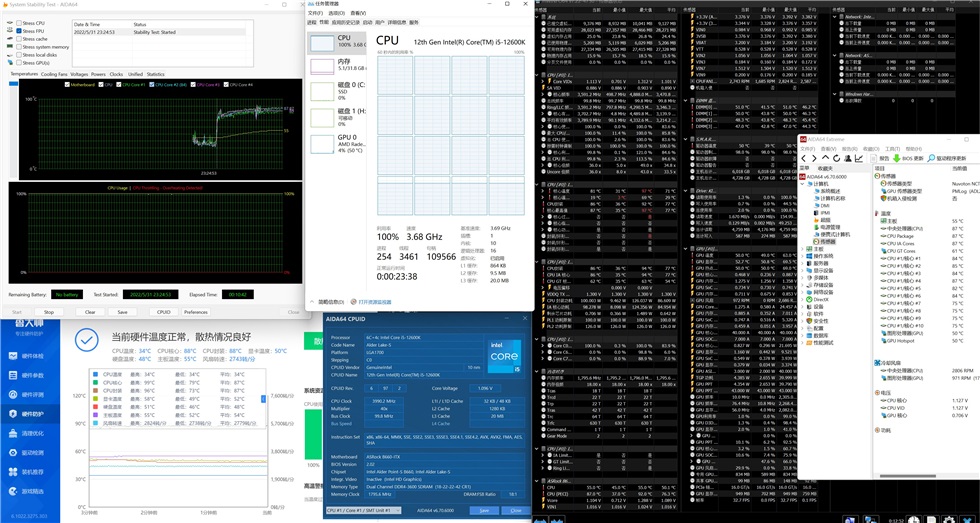Toggle CPU Core #1 graph legend checkbox
Screen dimensions: 980x523
click(x=119, y=85)
